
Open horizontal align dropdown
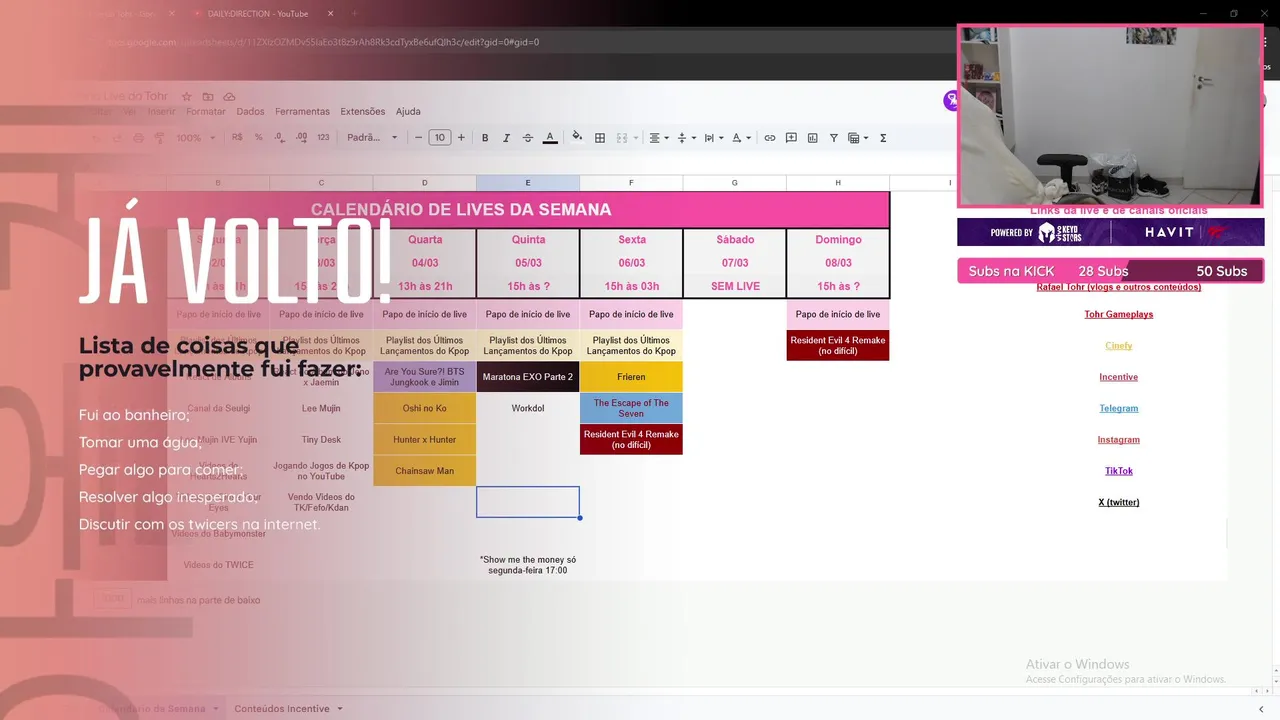pyautogui.click(x=658, y=138)
